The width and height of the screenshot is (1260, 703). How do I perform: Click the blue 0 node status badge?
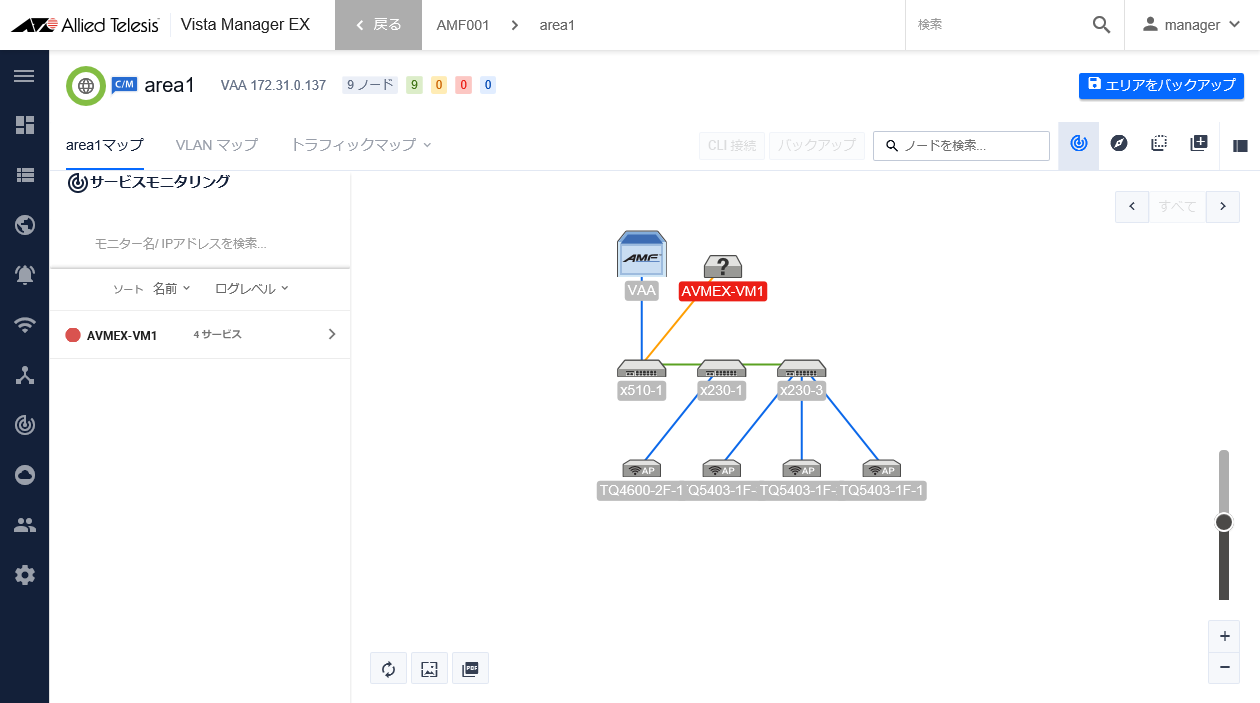click(488, 85)
